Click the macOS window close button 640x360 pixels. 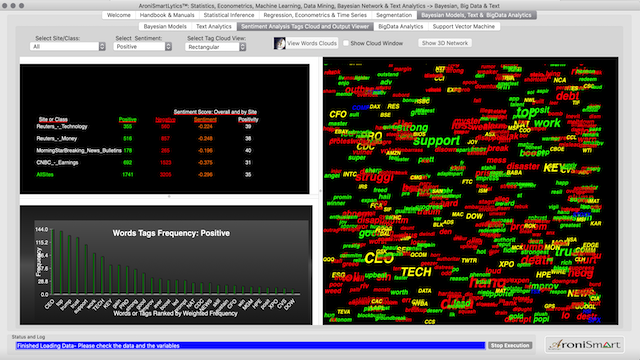point(5,6)
